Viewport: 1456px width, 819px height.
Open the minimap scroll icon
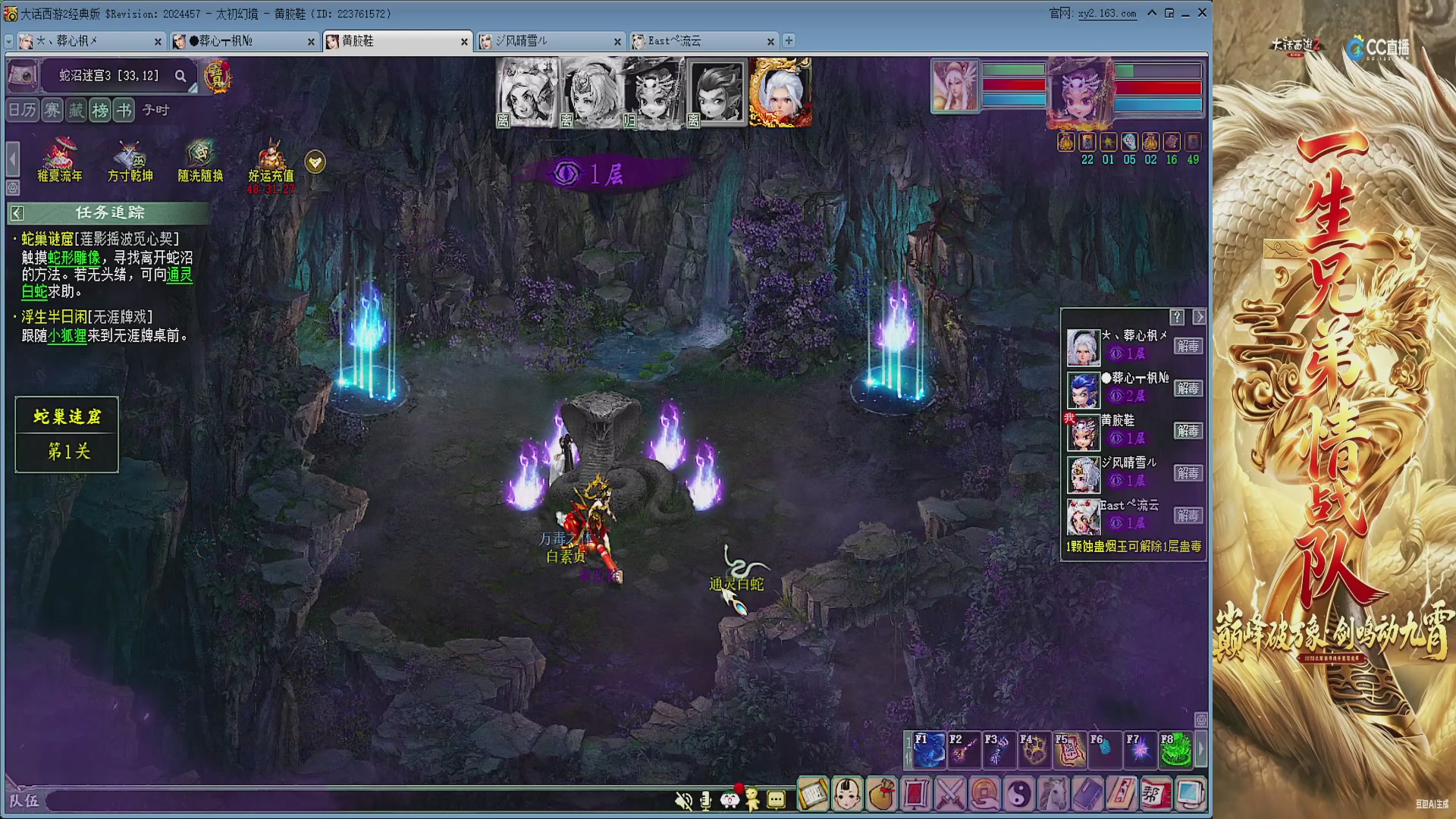[23, 76]
